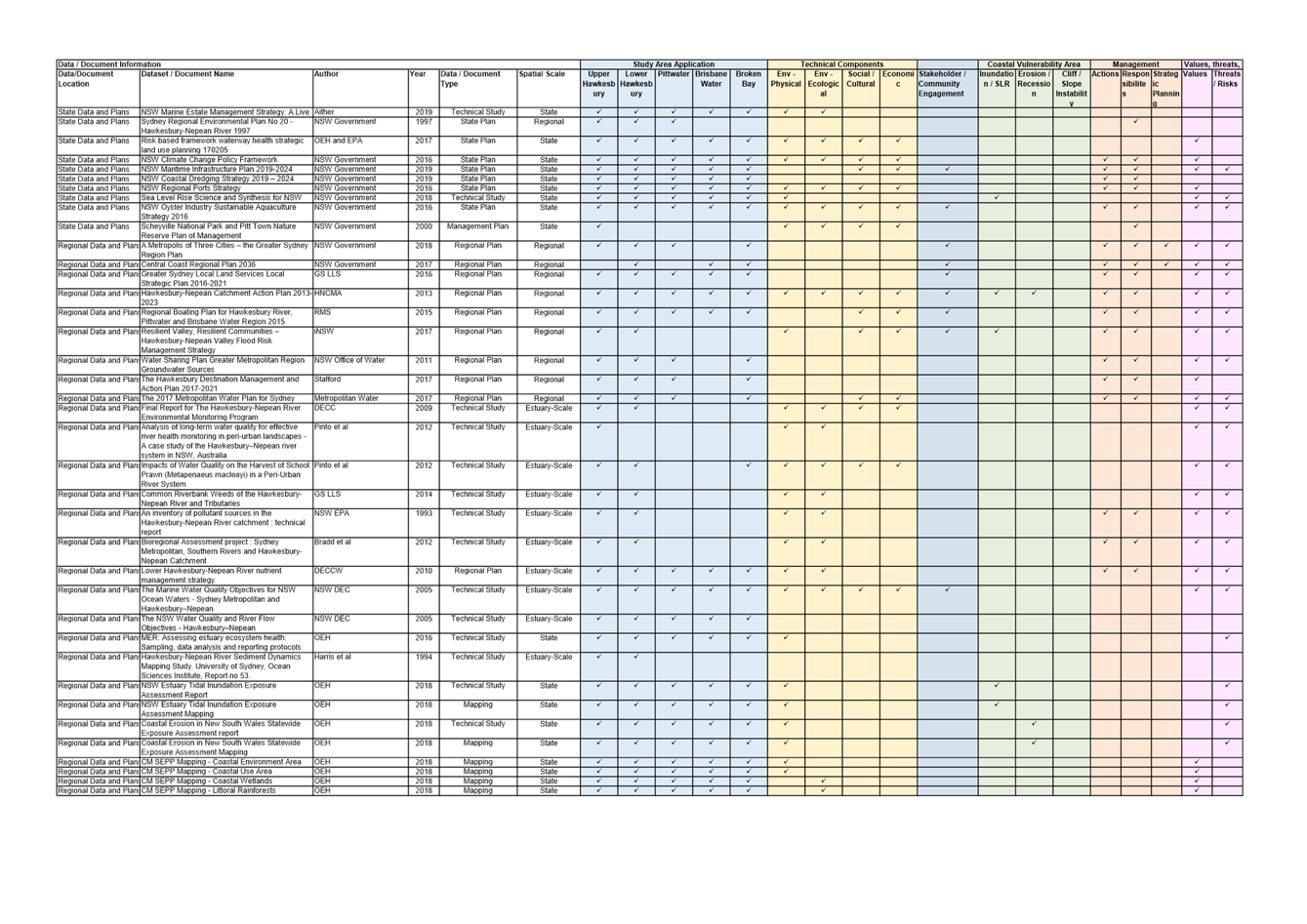Select the author cell 'HNCMA'
This screenshot has height=924, width=1307.
pos(360,298)
